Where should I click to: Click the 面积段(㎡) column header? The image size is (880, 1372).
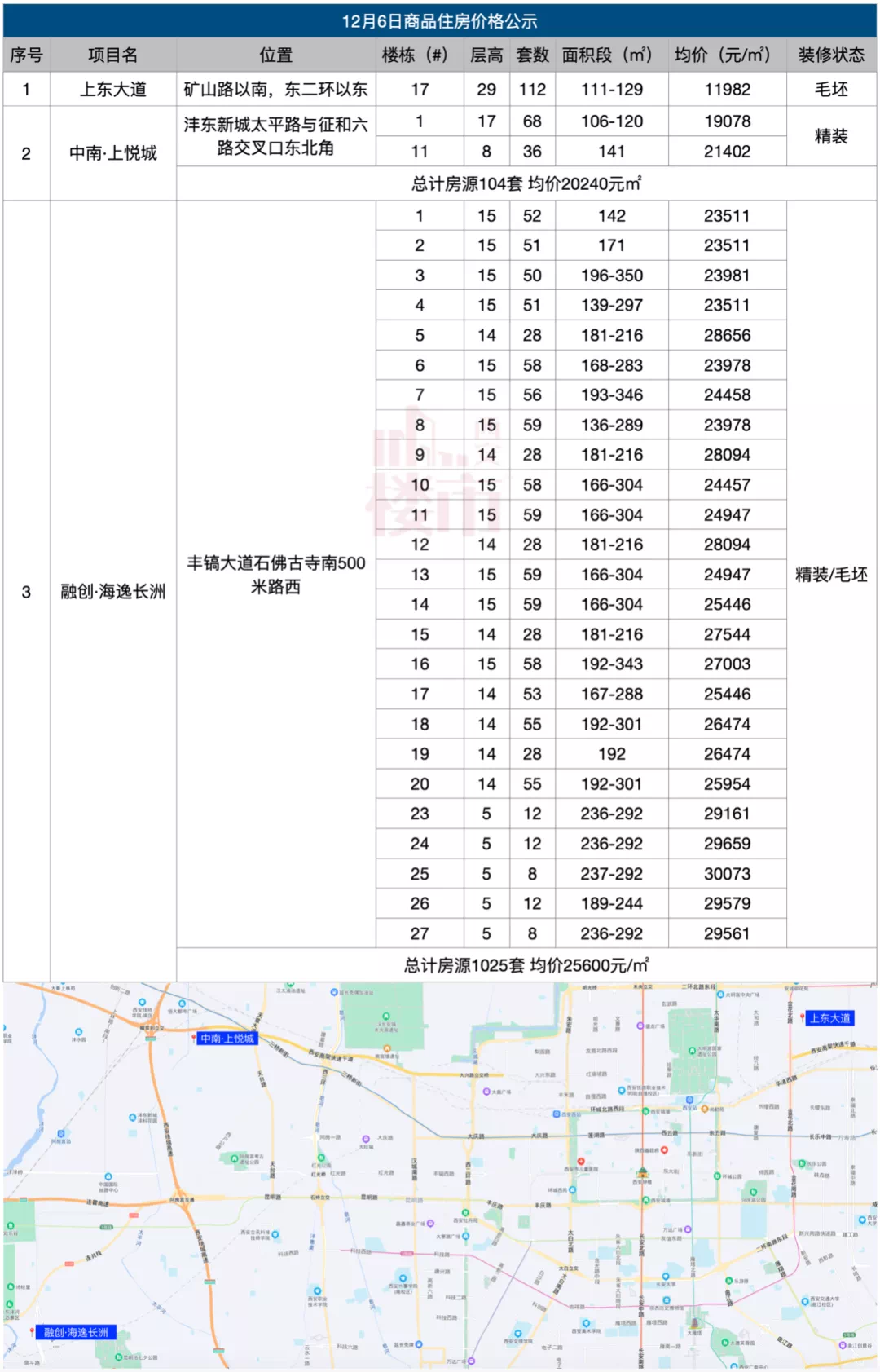coord(611,55)
